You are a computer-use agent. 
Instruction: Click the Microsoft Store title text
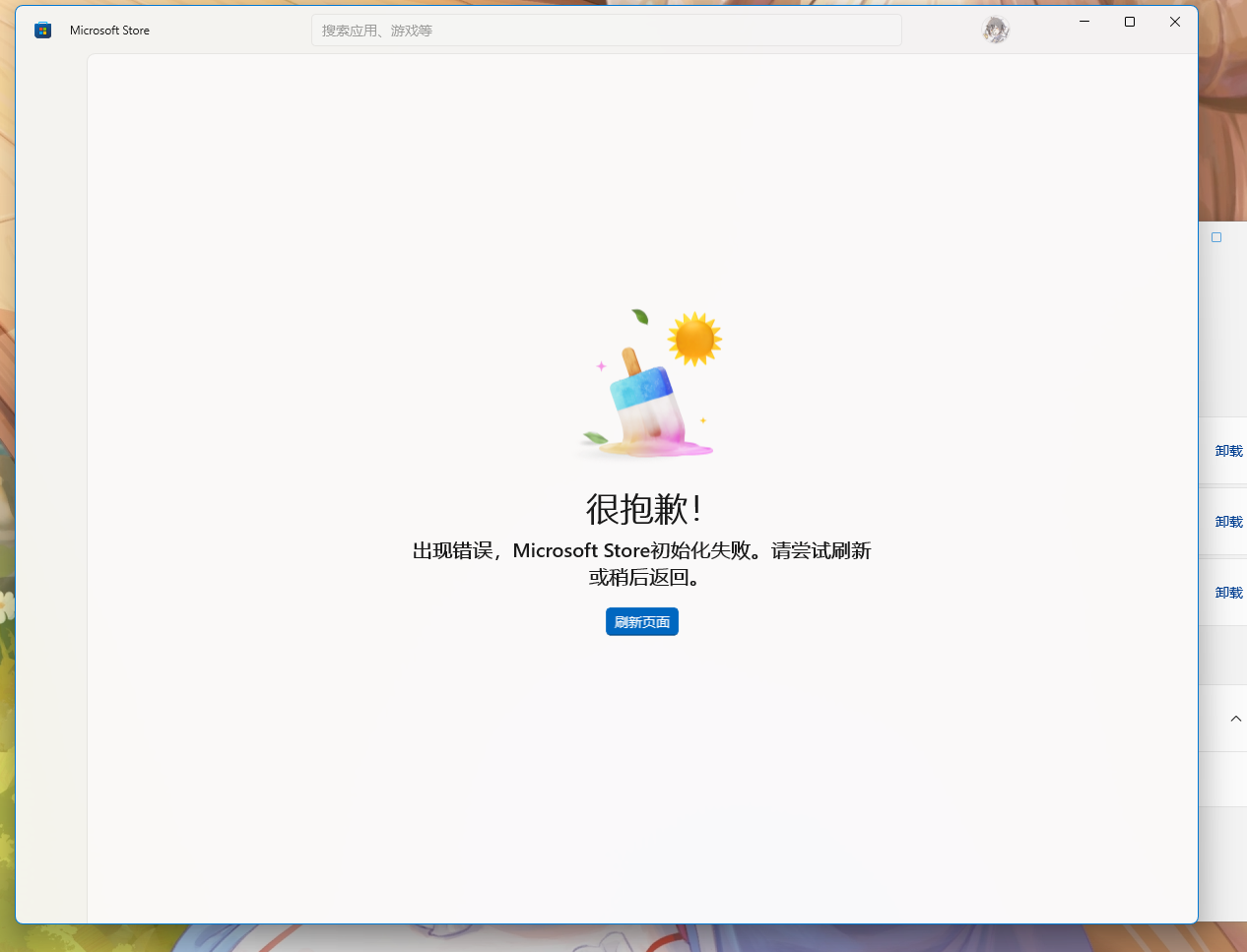[x=109, y=30]
